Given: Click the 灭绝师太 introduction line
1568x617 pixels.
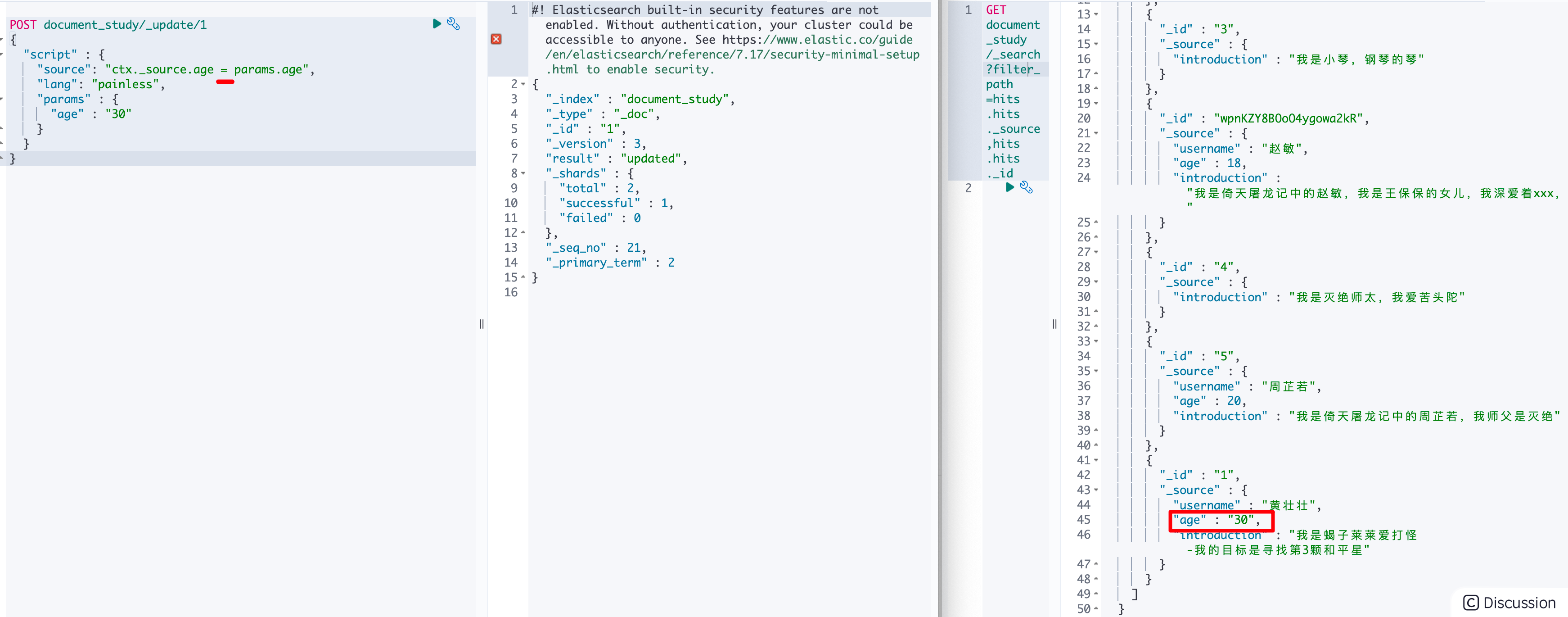Looking at the screenshot, I should (1318, 297).
